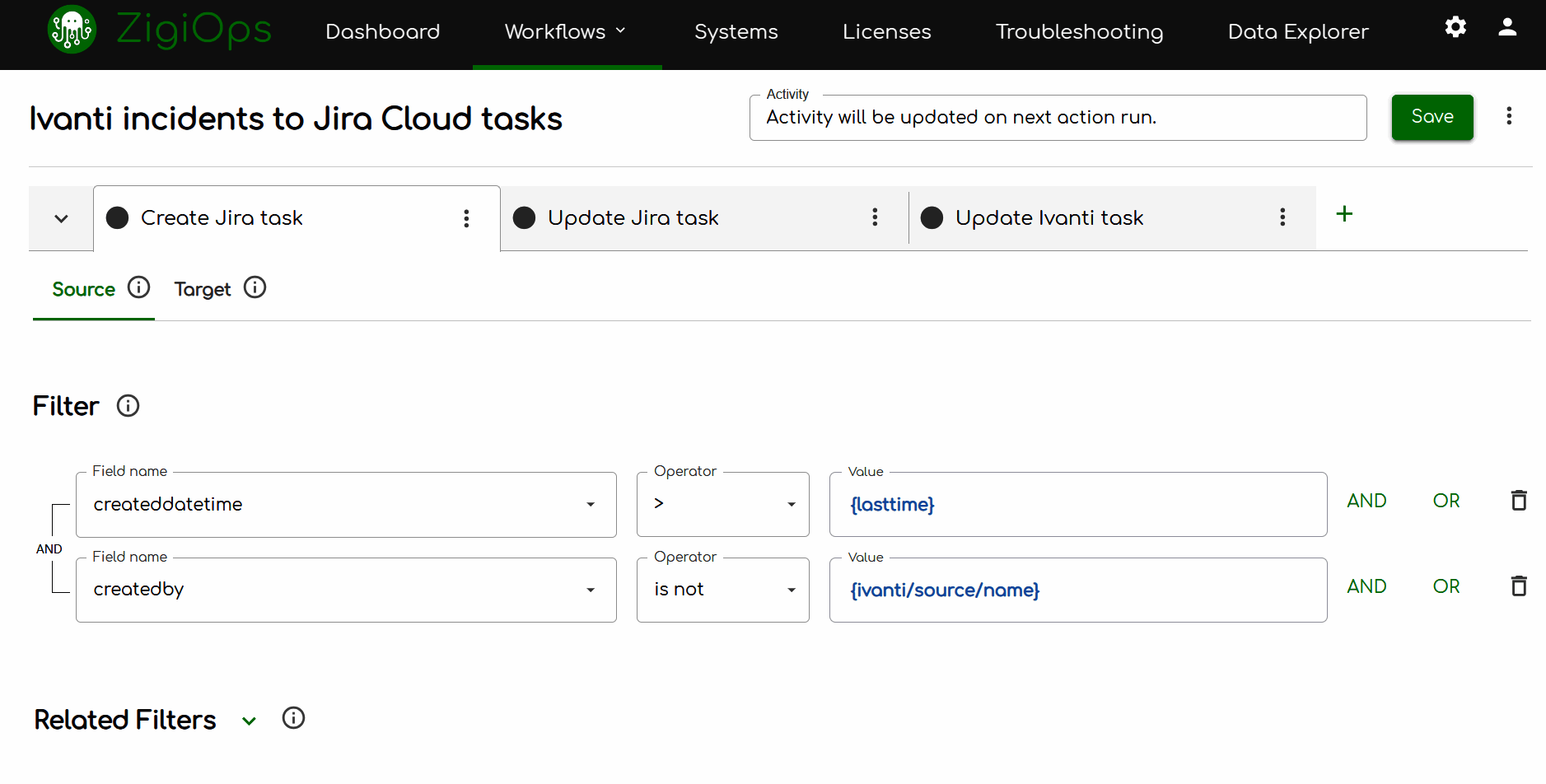Add a new action with the plus icon
The height and width of the screenshot is (784, 1546).
click(1344, 214)
